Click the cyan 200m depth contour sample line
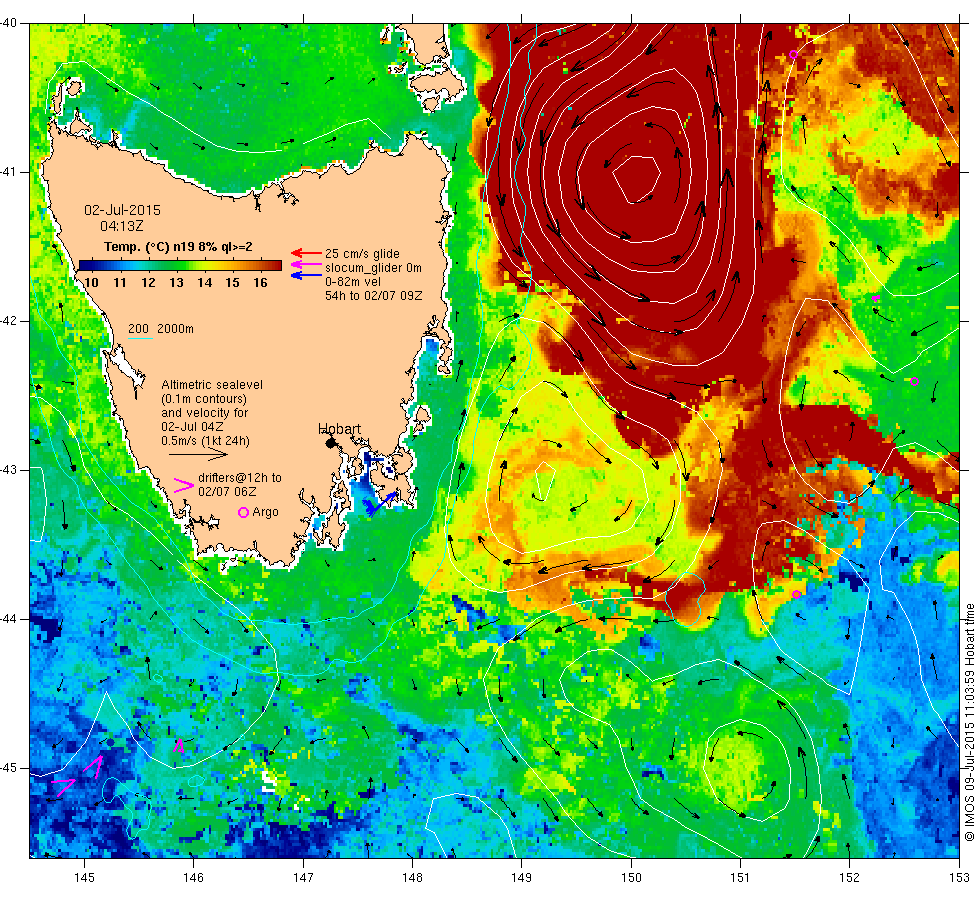 (141, 339)
